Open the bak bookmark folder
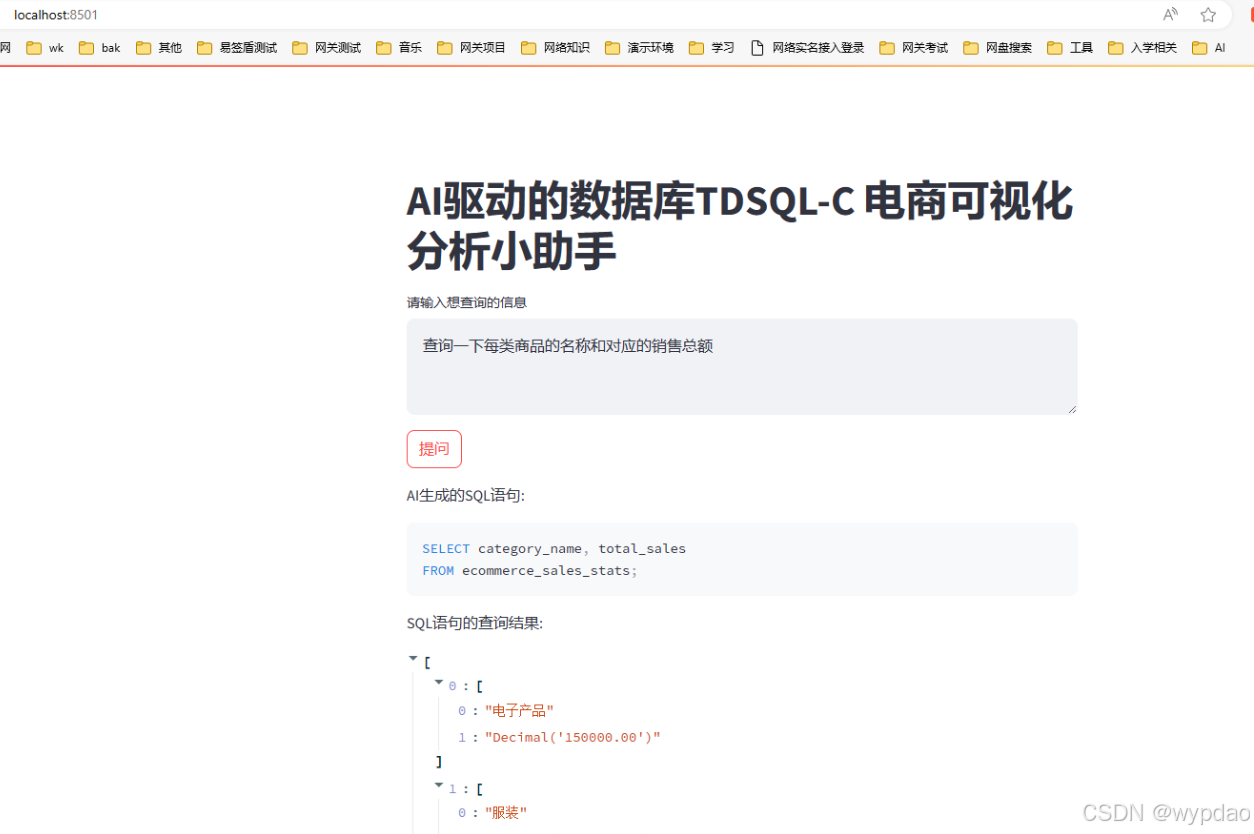 point(100,47)
